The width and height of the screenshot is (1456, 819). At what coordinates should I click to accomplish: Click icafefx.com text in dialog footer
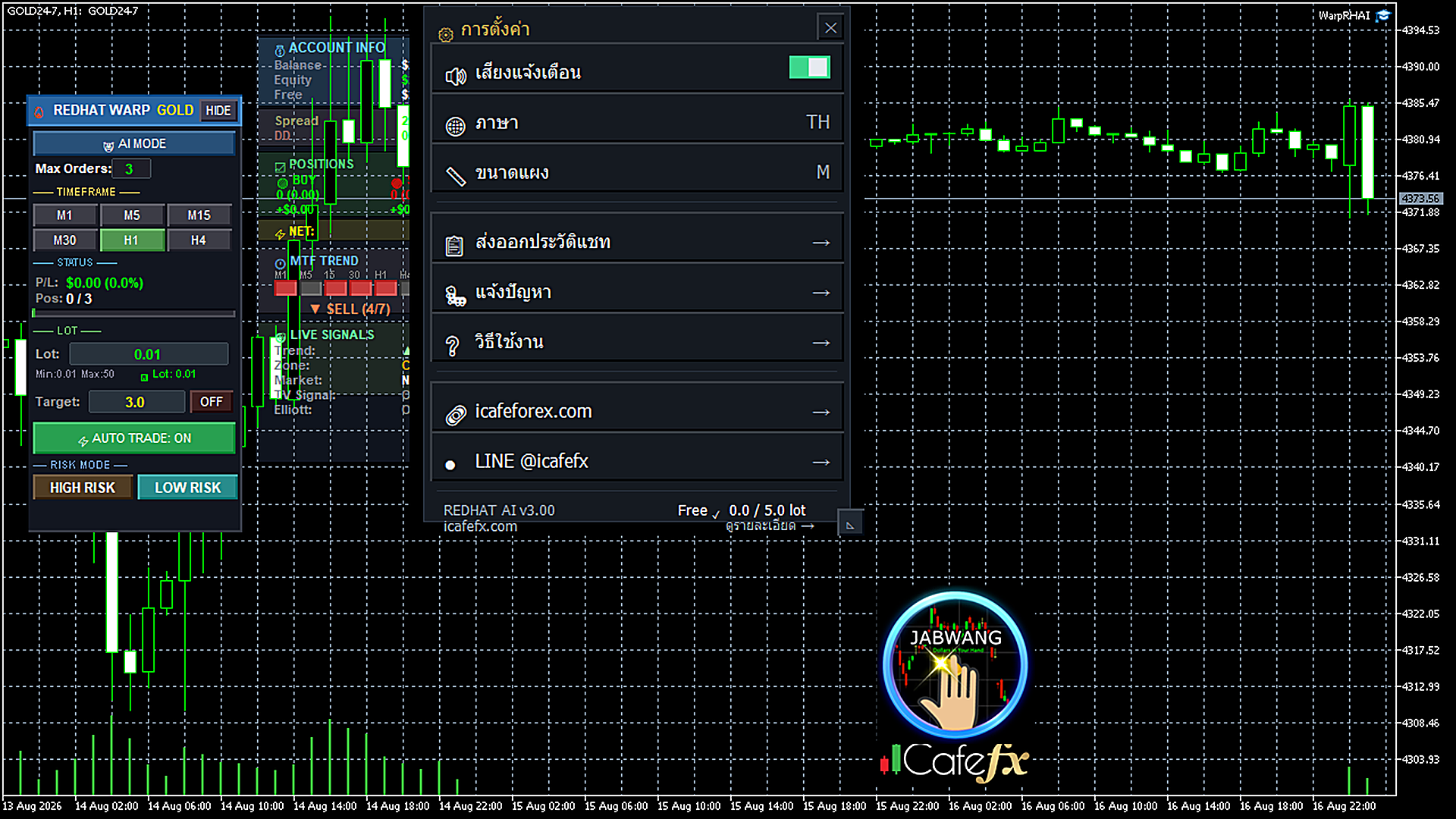coord(480,526)
